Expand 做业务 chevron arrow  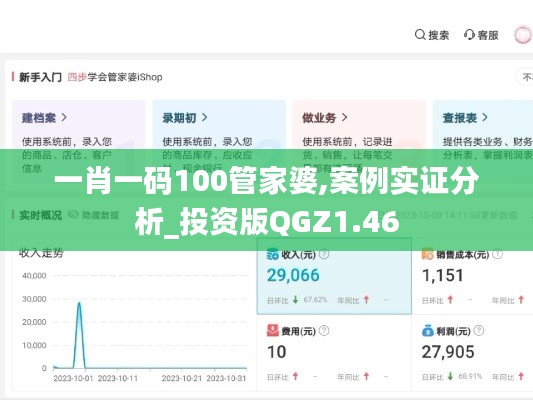tap(344, 118)
